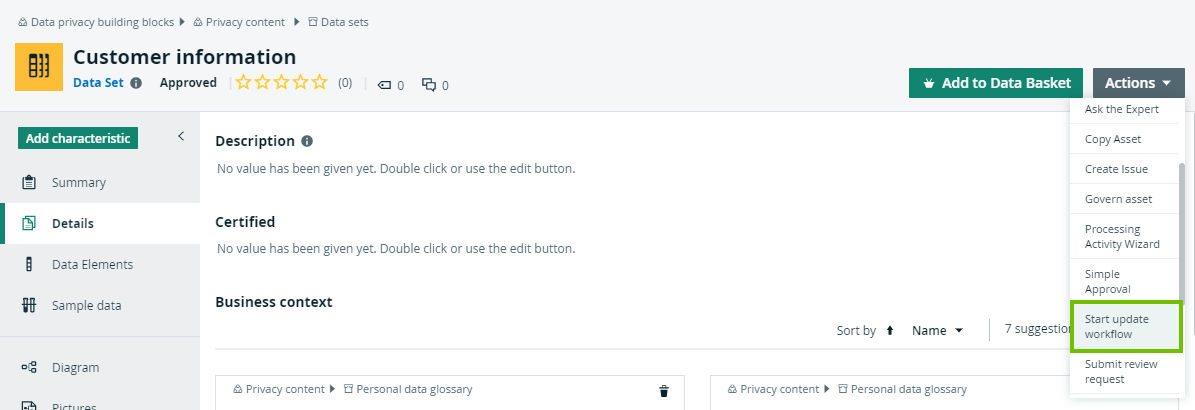The width and height of the screenshot is (1195, 410).
Task: Click the Add to Data Basket button
Action: (x=995, y=83)
